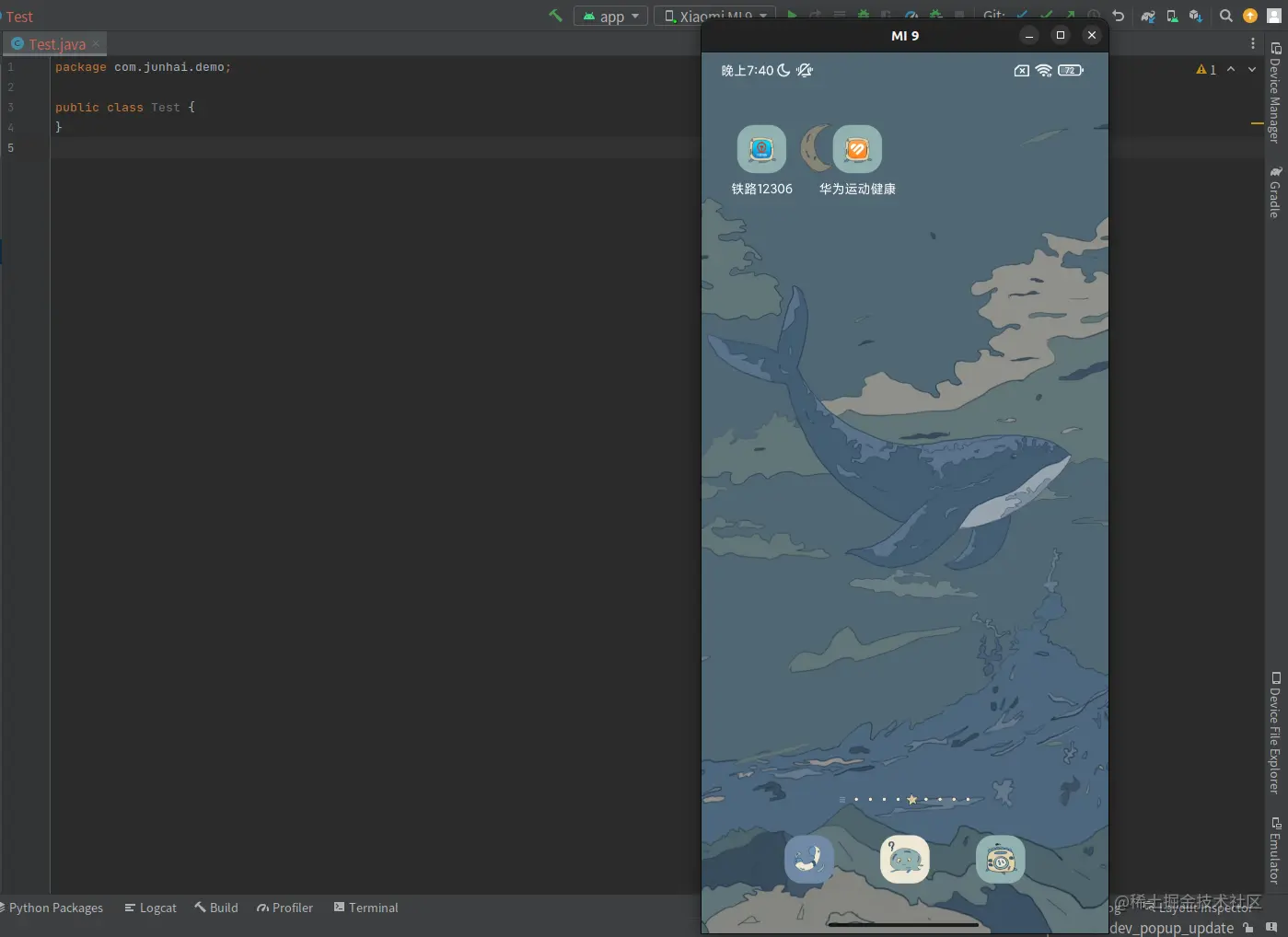Open the Emulator side panel tab
The image size is (1288, 937).
pos(1275,850)
